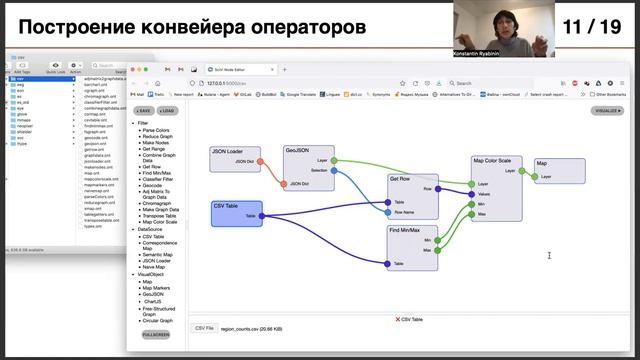Switch to SciVi Node Editor browser tab

240,70
